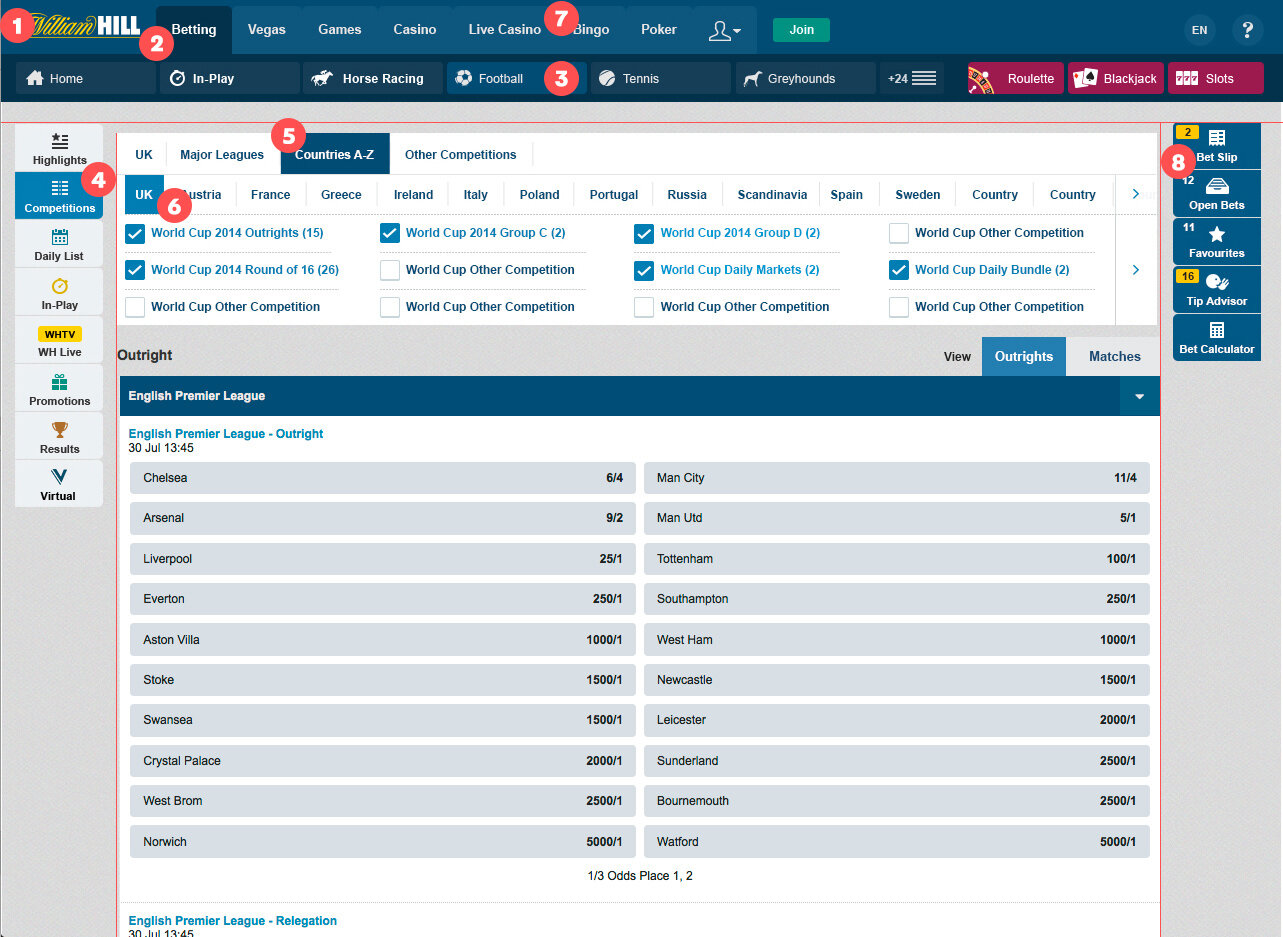The height and width of the screenshot is (937, 1283).
Task: Open the EN language selector
Action: point(1200,30)
